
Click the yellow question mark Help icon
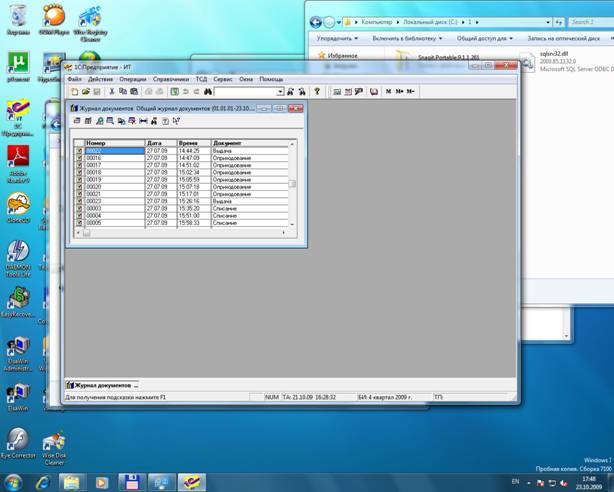point(317,92)
